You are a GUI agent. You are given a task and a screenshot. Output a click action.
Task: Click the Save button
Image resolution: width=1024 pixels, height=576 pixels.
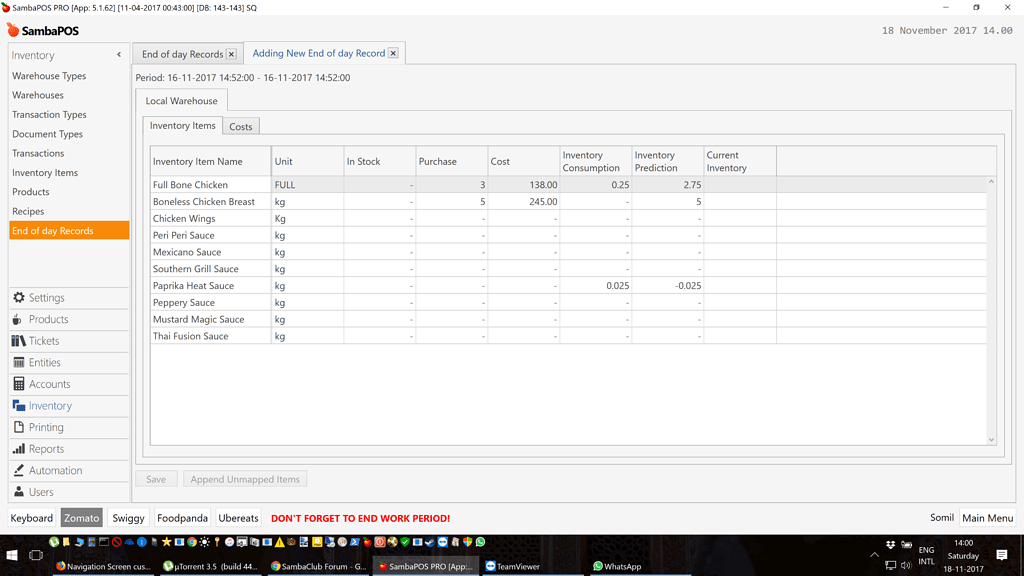[156, 479]
